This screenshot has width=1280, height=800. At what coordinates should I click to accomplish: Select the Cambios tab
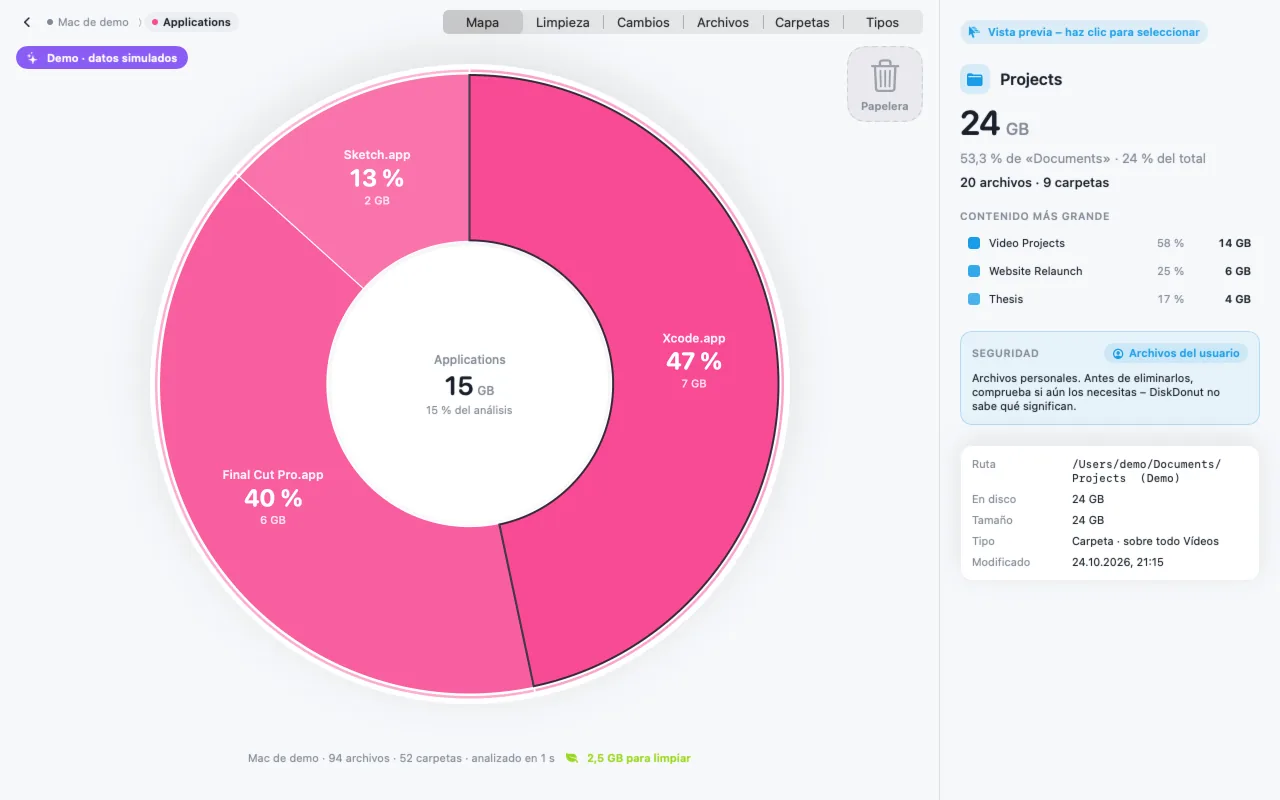pos(643,22)
